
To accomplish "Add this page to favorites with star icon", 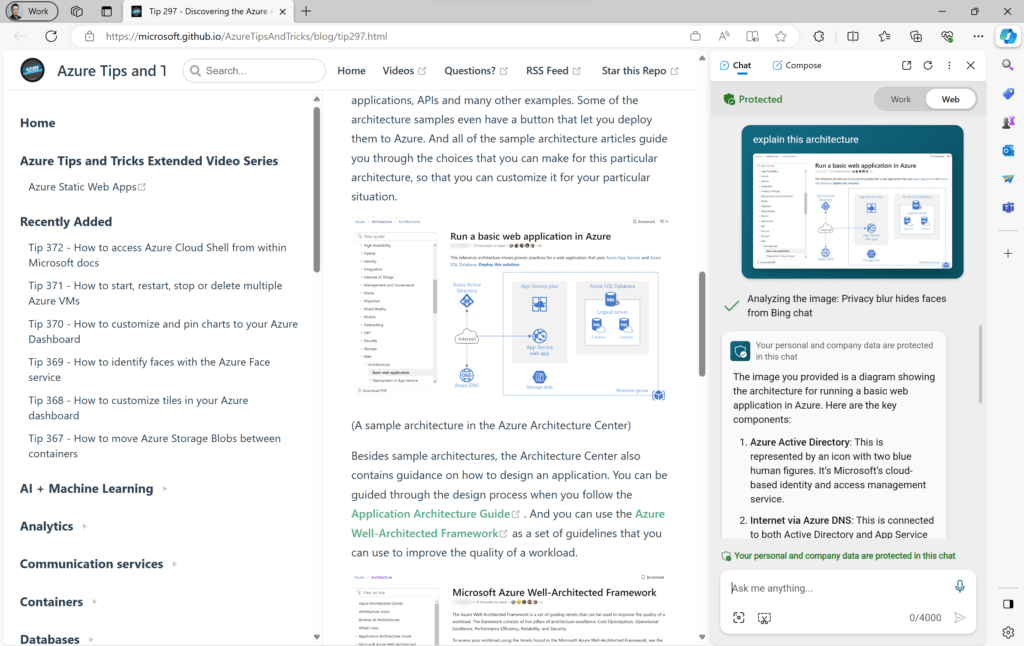I will coord(781,36).
